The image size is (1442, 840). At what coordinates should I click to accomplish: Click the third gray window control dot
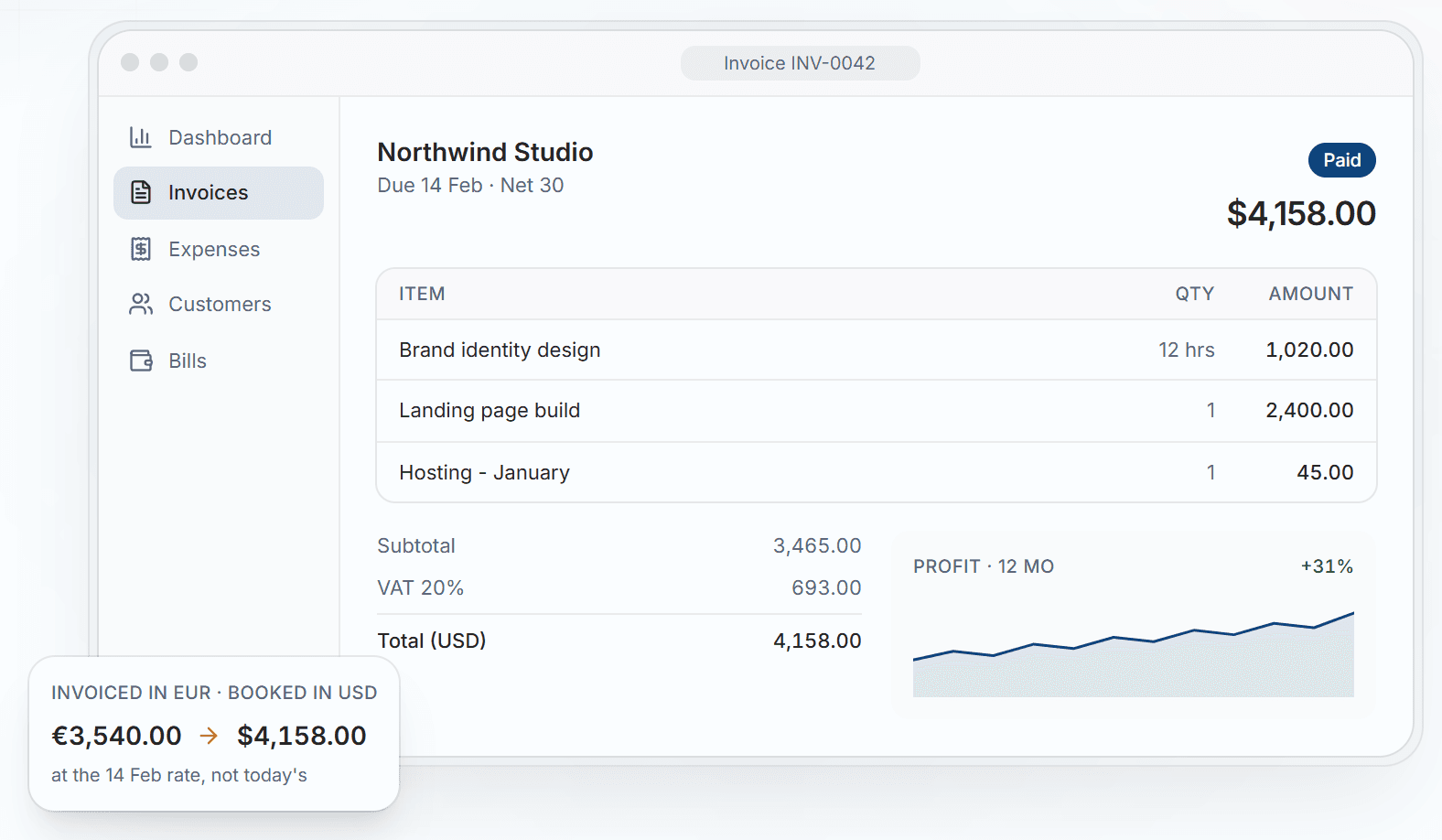pyautogui.click(x=188, y=62)
